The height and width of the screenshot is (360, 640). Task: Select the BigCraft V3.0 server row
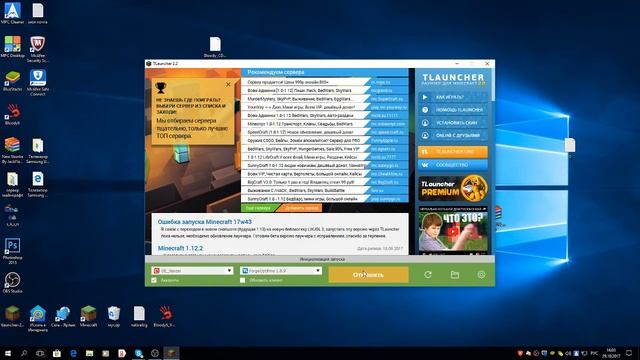(324, 182)
